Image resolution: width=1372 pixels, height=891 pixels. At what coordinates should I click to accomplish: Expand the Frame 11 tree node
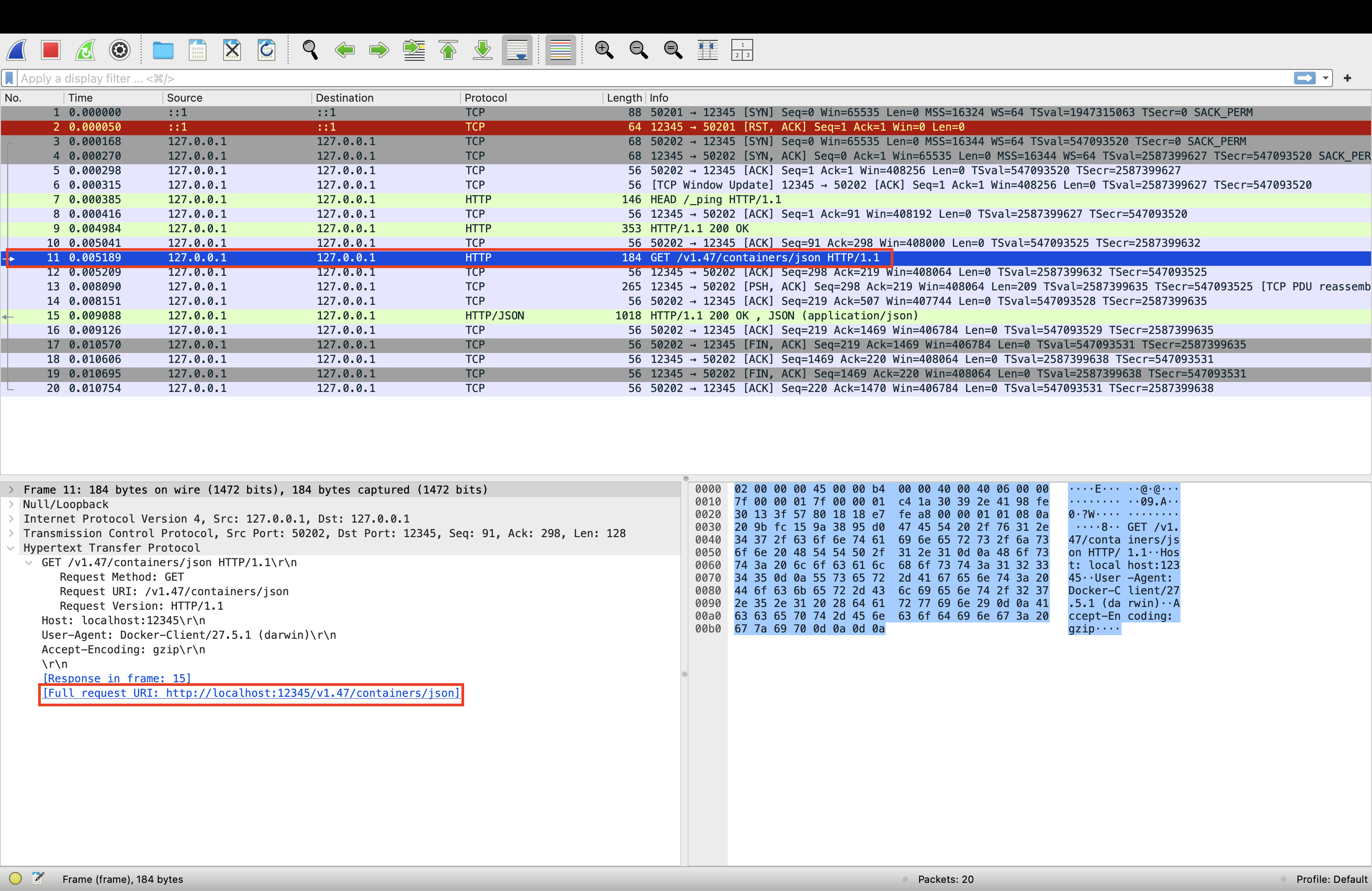click(x=11, y=490)
